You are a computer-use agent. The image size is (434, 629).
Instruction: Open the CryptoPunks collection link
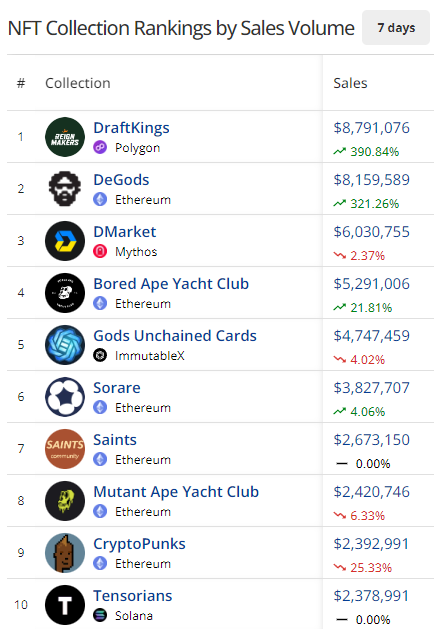tap(139, 544)
